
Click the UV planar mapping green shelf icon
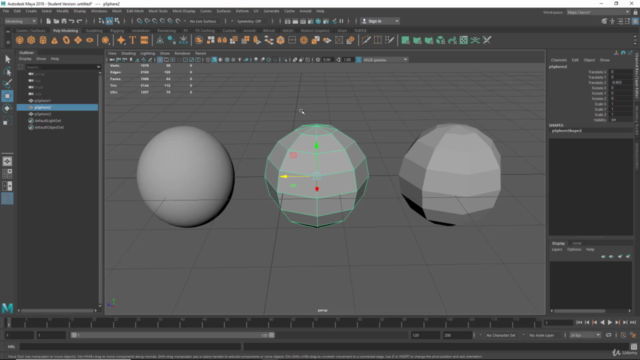[x=405, y=40]
